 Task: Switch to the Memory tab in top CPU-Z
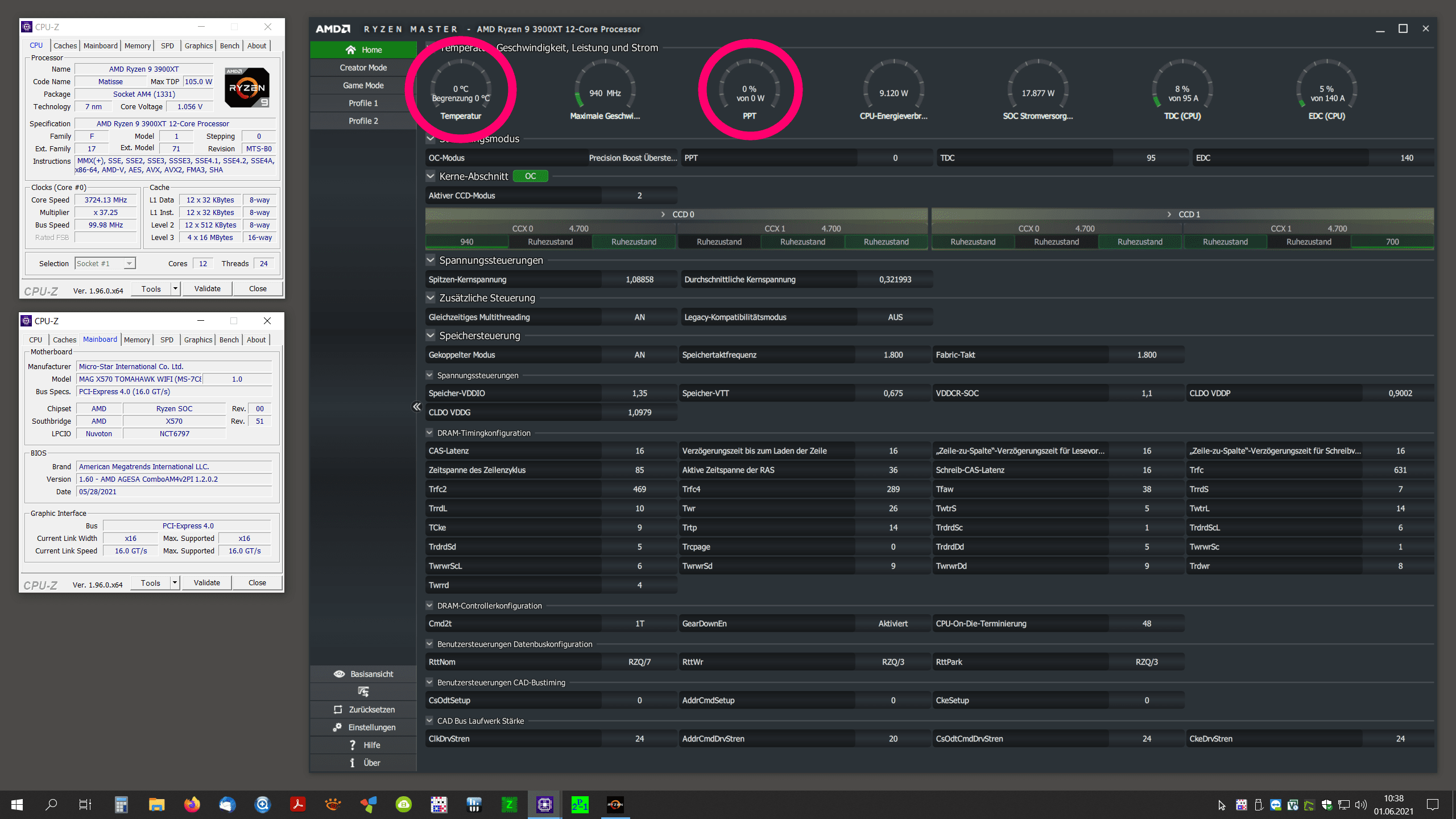(137, 45)
